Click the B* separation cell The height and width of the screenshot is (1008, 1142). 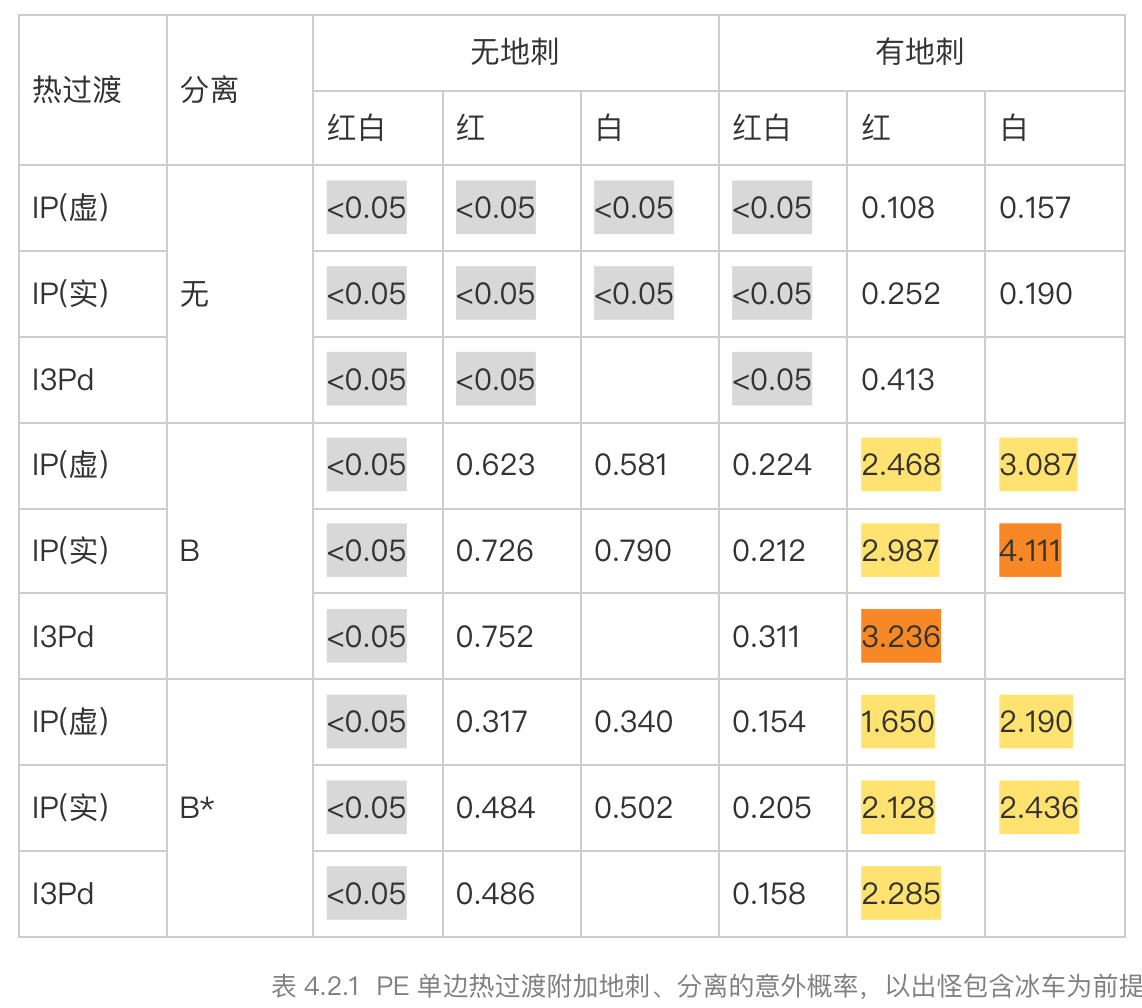tap(197, 808)
